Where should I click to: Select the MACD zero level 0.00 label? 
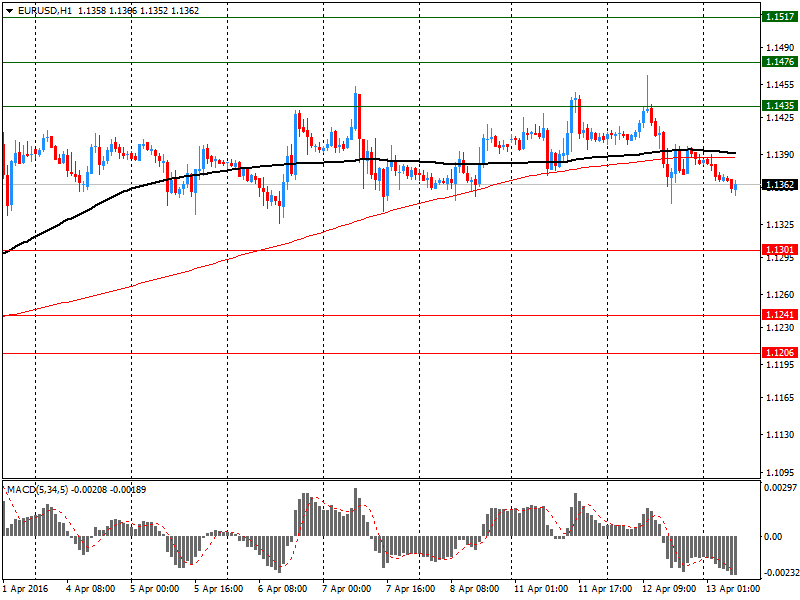(773, 537)
